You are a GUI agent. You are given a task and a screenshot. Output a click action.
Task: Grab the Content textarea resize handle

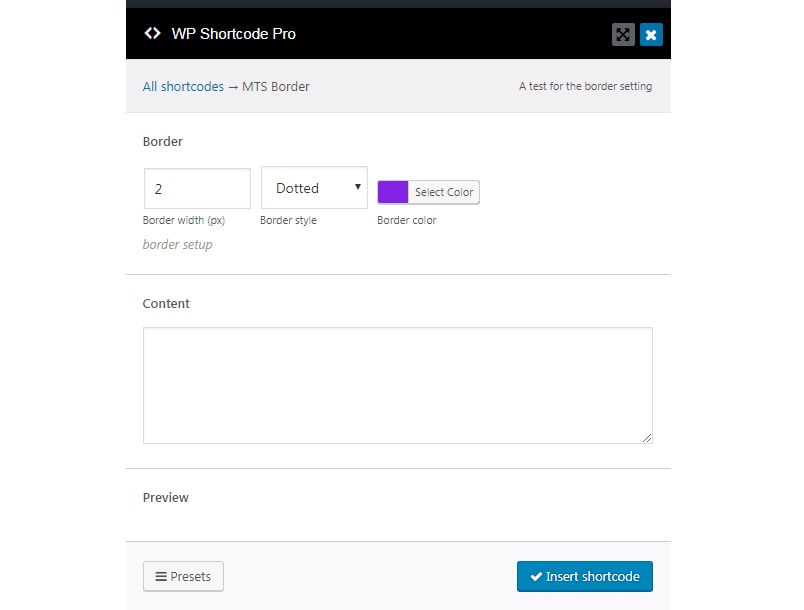point(647,437)
